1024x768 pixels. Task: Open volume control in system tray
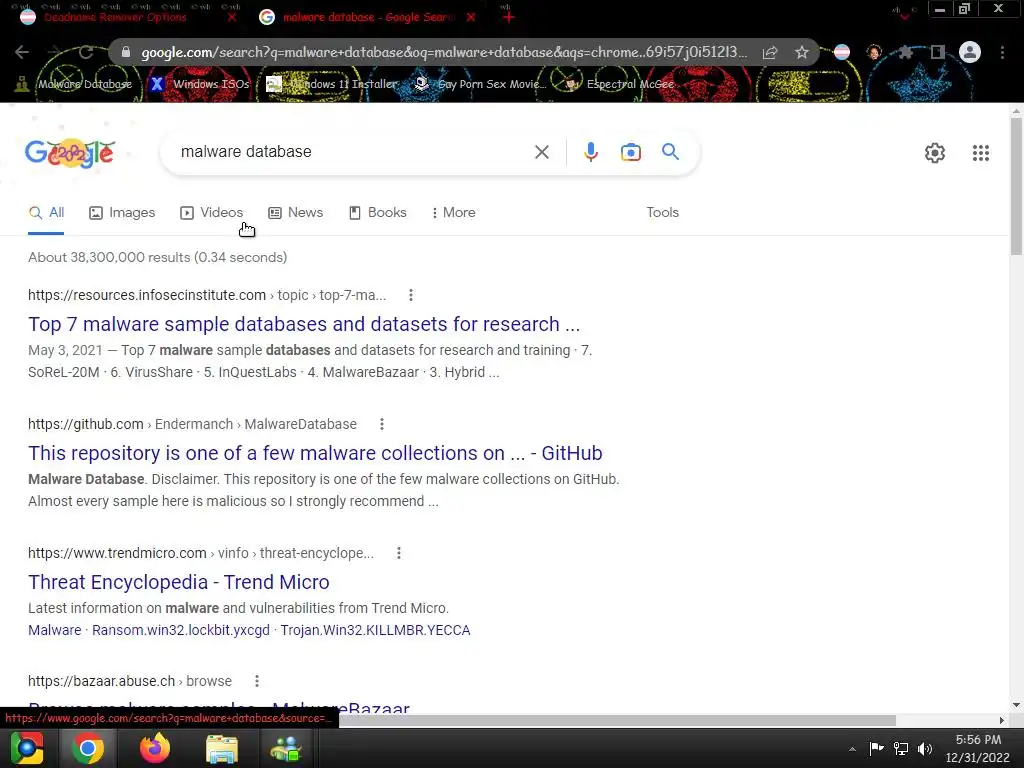tap(925, 748)
